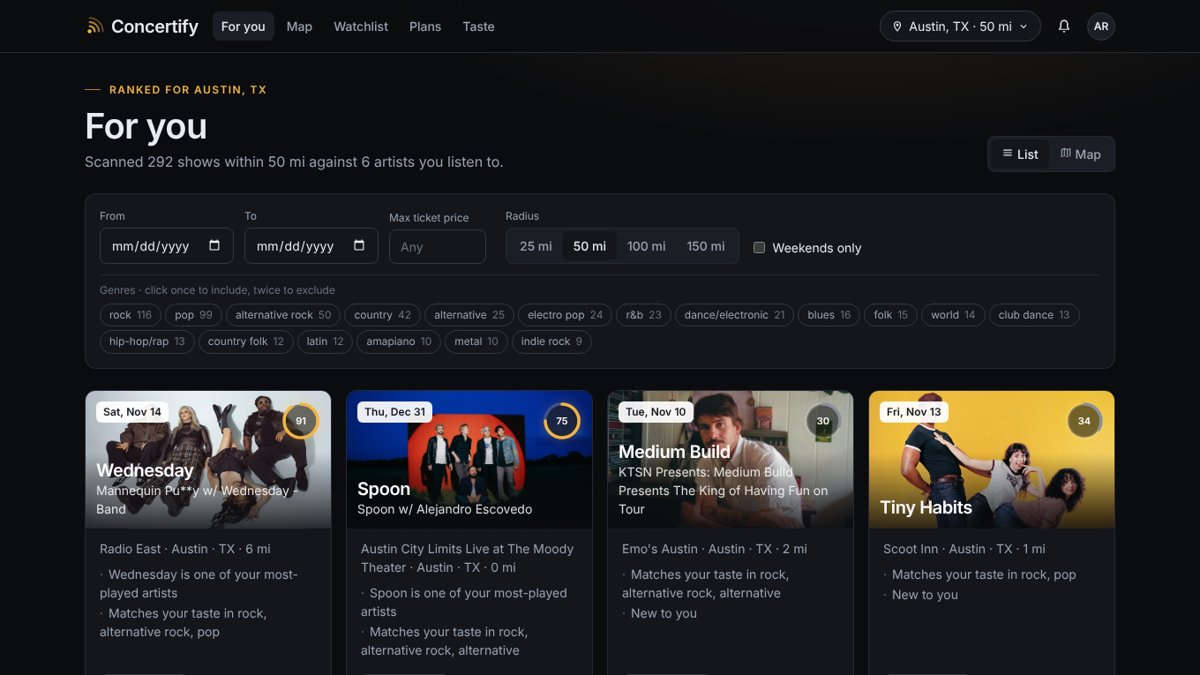
Task: Click the To date field
Action: 311,246
